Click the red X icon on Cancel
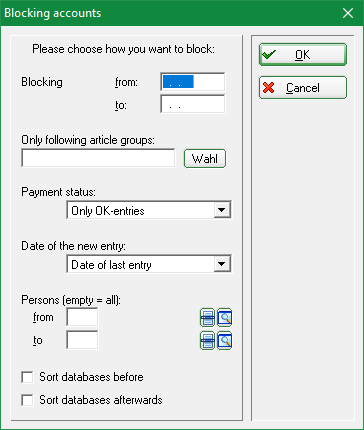Viewport: 364px width, 430px height. point(268,88)
